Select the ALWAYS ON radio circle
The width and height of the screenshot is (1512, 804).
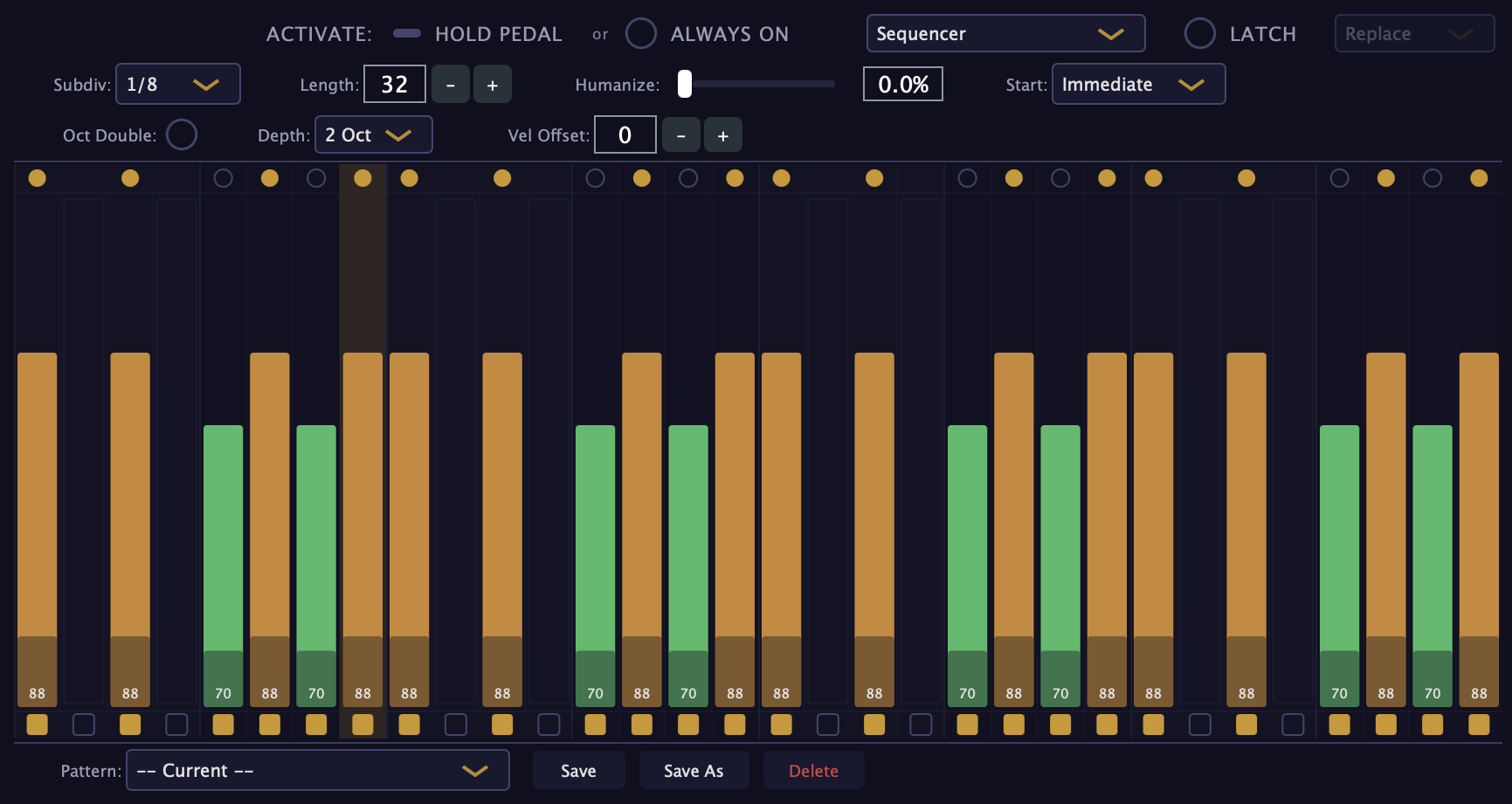pyautogui.click(x=641, y=34)
